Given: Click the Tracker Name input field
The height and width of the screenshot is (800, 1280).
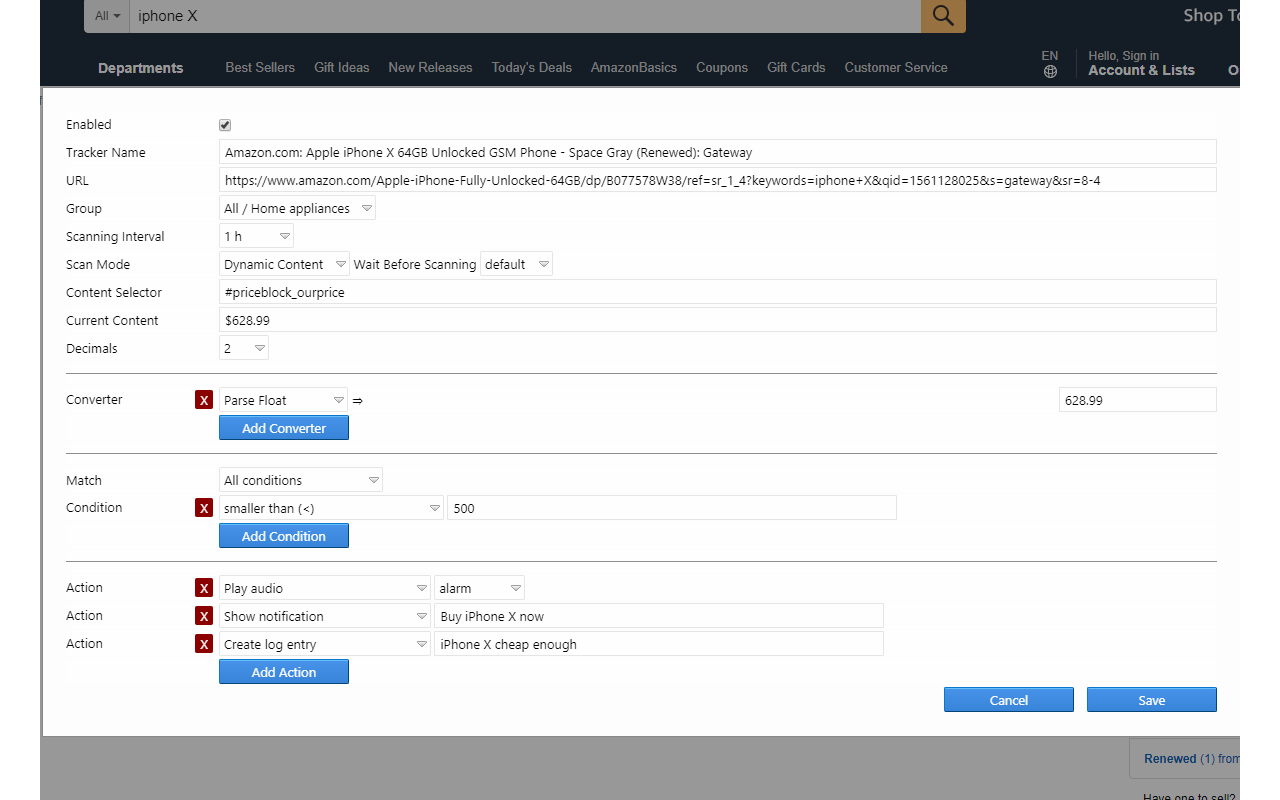Looking at the screenshot, I should [718, 152].
